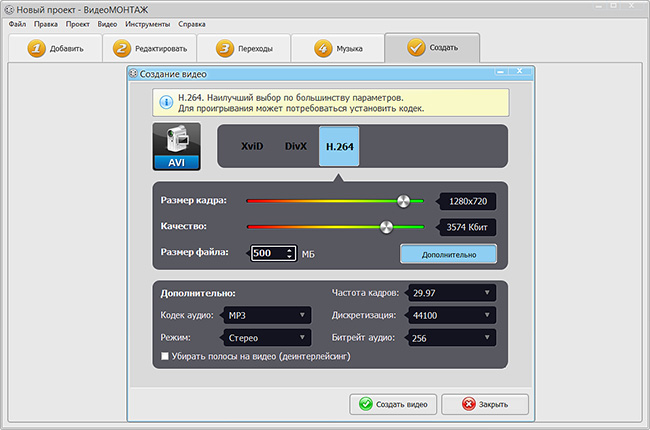
Task: Switch to the Создать tab
Action: pyautogui.click(x=432, y=48)
